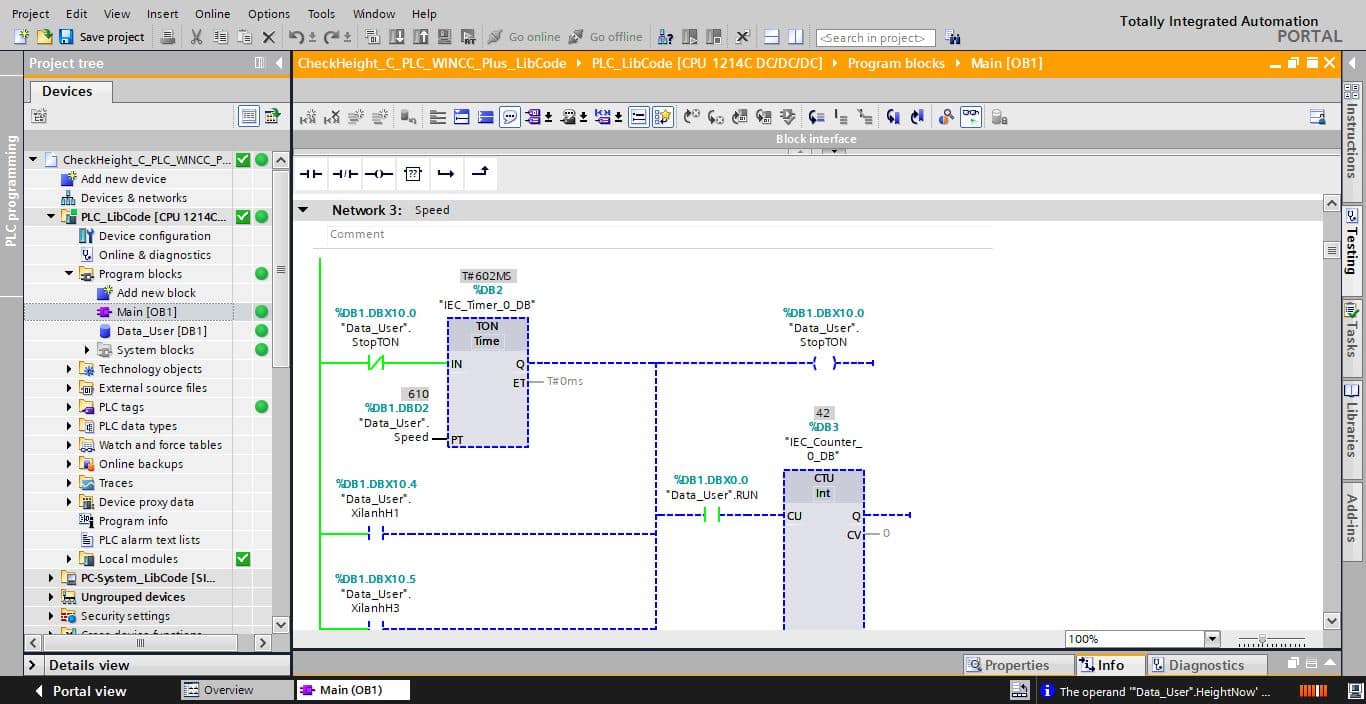Click Go offline button

click(606, 37)
